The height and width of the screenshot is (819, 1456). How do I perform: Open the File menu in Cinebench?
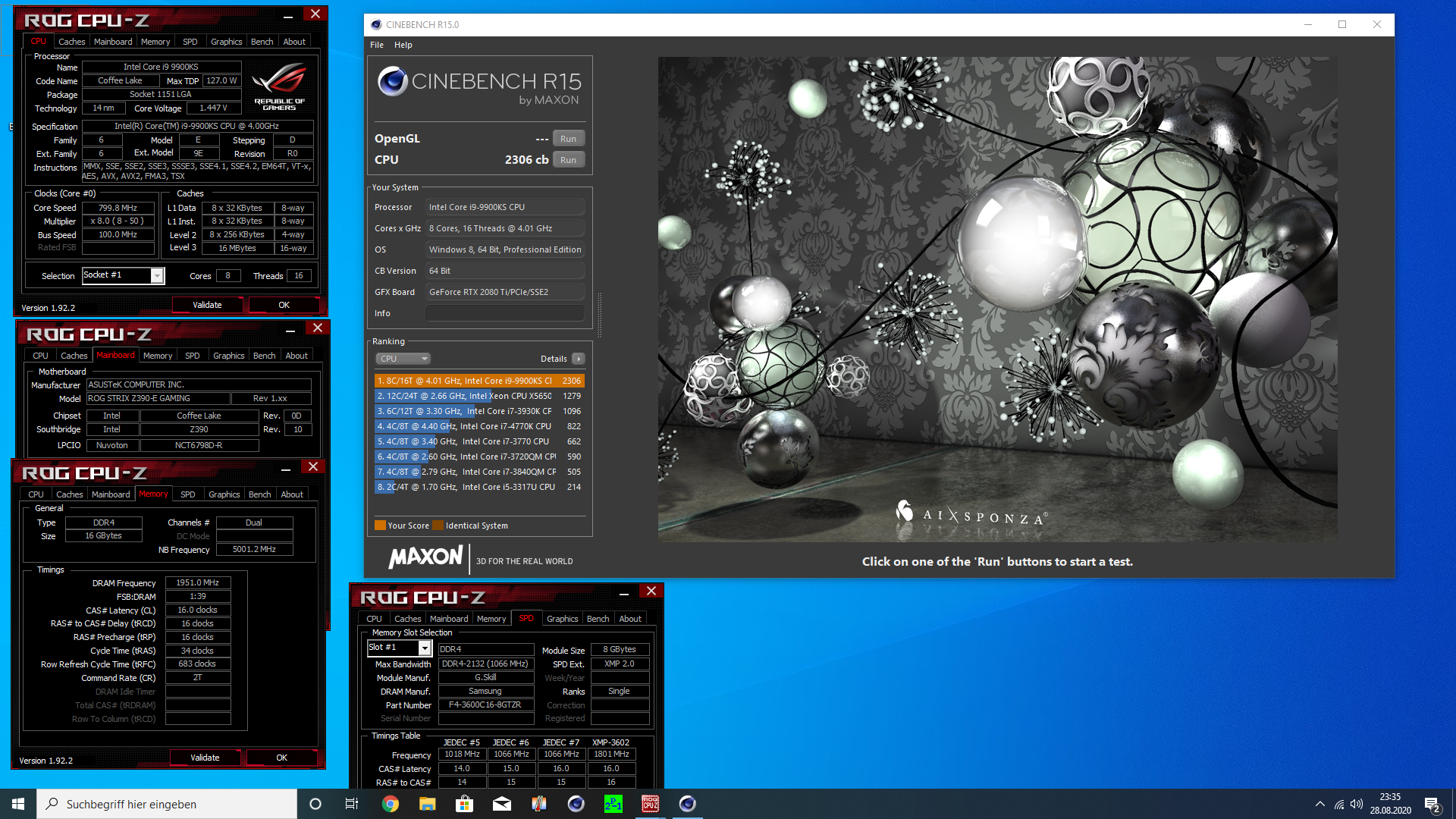click(377, 45)
